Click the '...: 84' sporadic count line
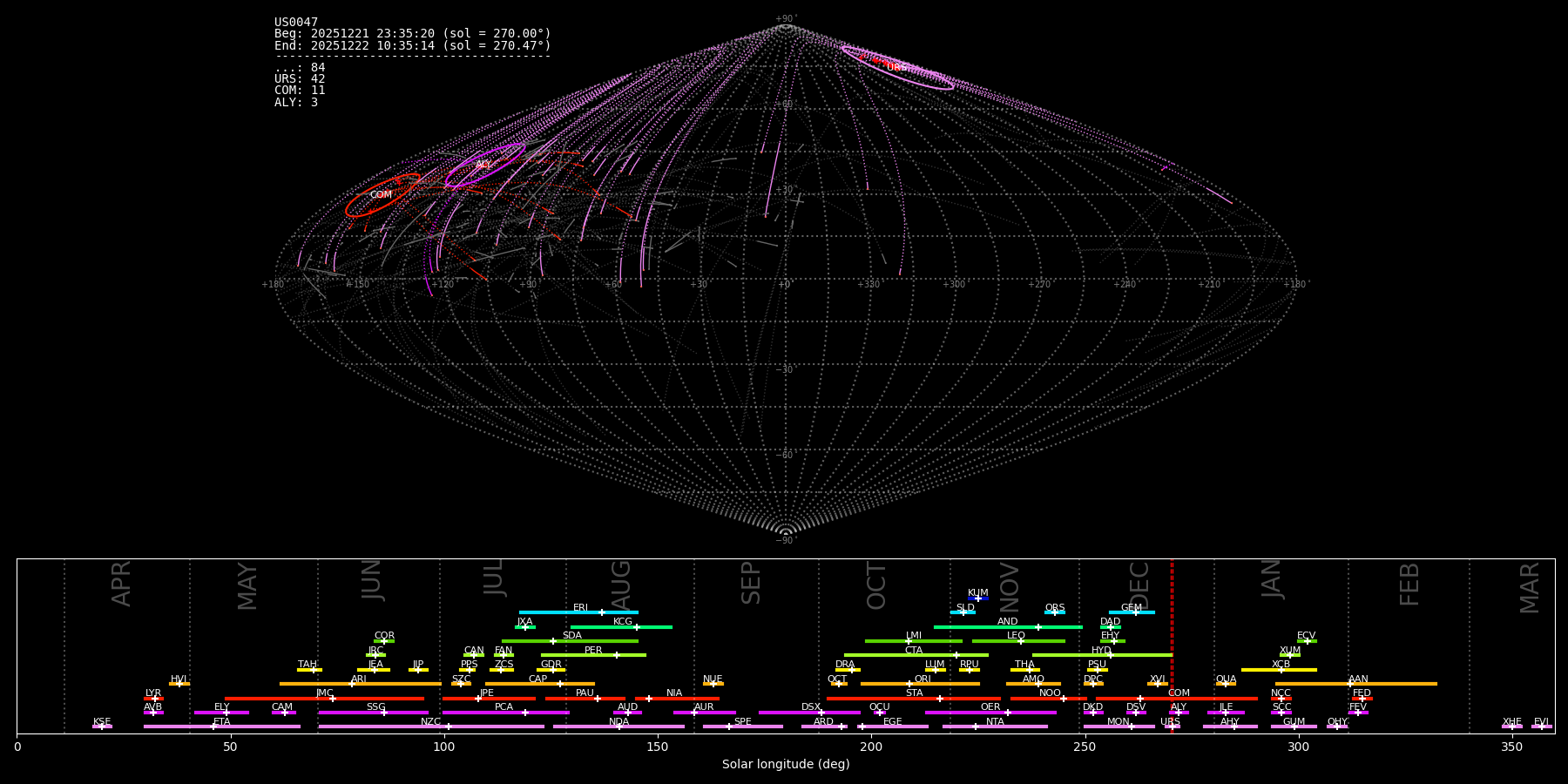This screenshot has width=1568, height=784. (x=300, y=68)
